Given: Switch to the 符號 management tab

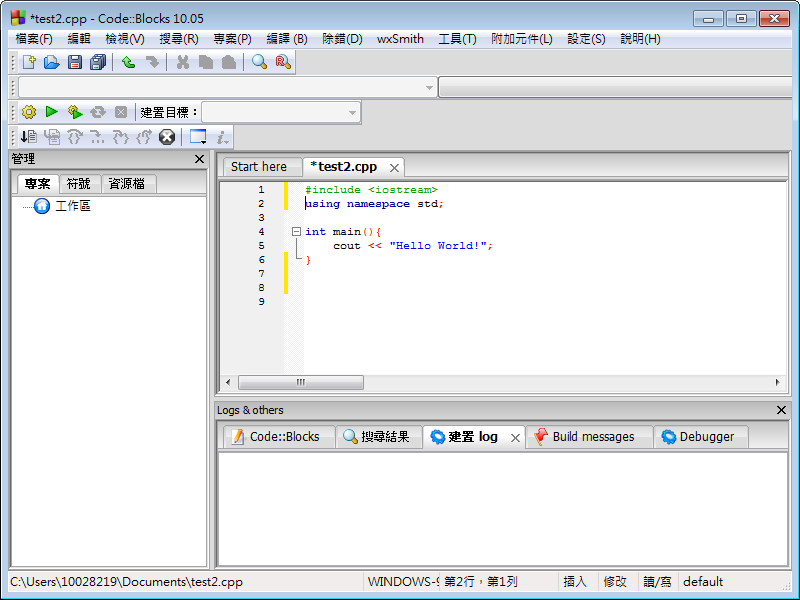Looking at the screenshot, I should (78, 184).
